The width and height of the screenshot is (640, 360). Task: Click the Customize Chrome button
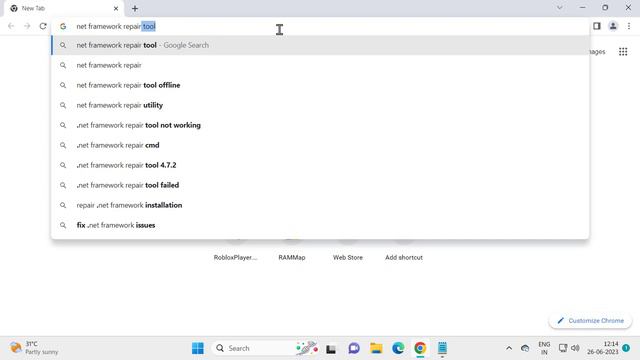pyautogui.click(x=590, y=321)
